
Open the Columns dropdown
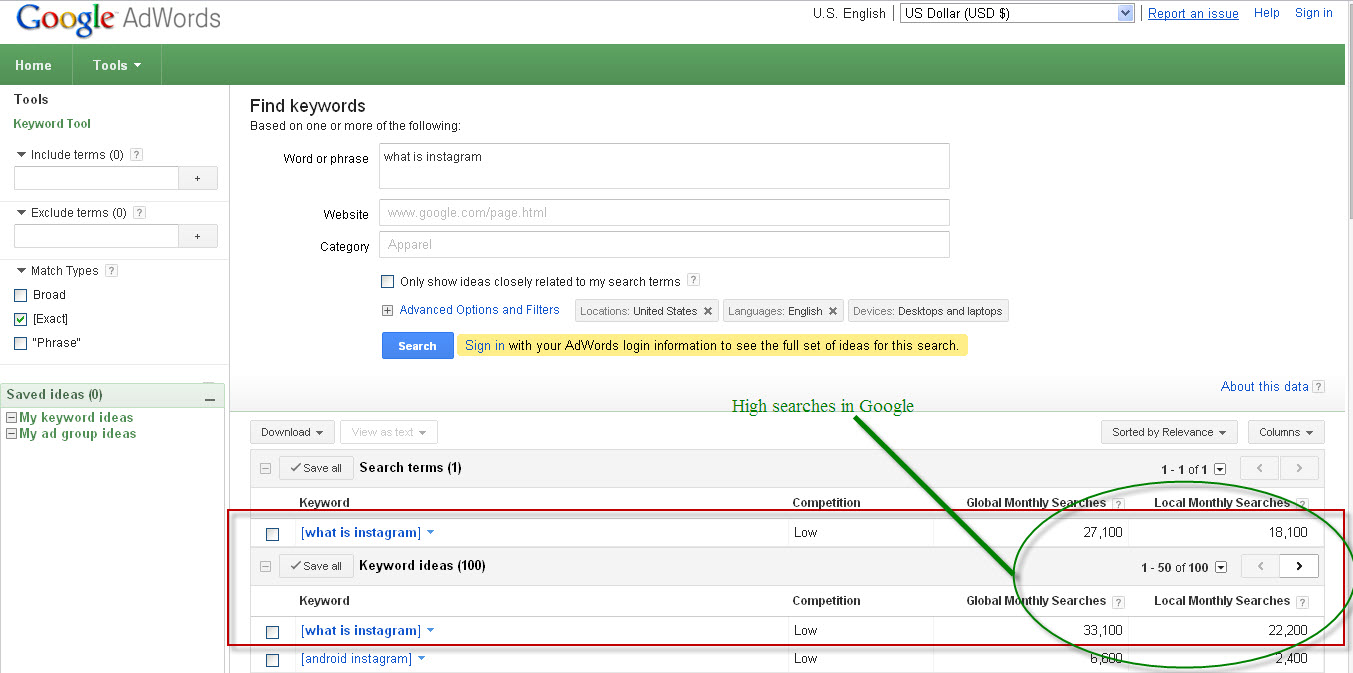[1286, 432]
